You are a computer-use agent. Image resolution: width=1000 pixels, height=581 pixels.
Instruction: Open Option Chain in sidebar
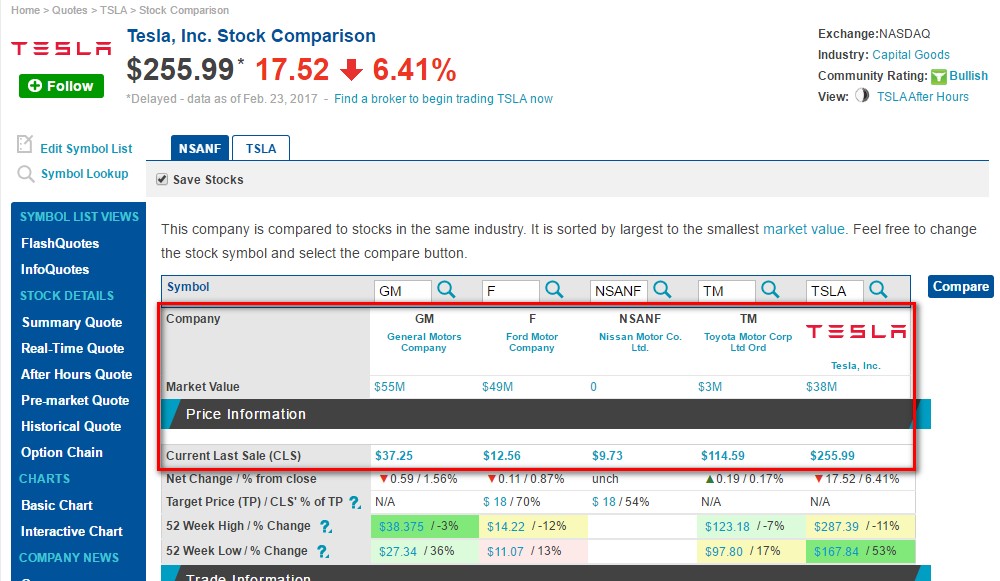point(61,452)
